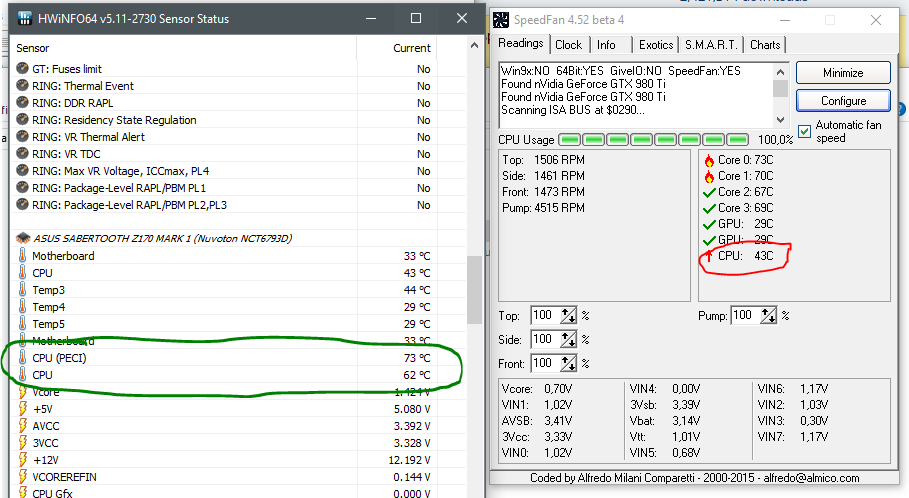Select the RING: Package-Level RAPL/PBM PL2,PL3 row
This screenshot has width=909, height=498.
(x=239, y=205)
